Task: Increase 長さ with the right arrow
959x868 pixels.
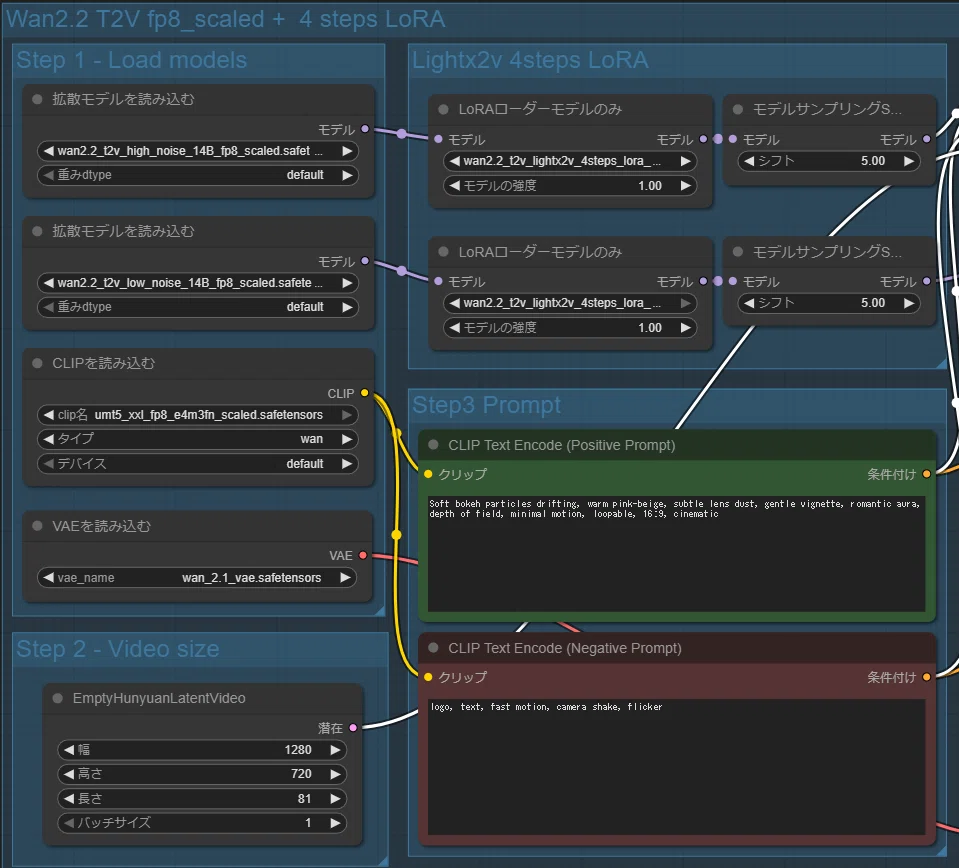Action: (x=335, y=799)
